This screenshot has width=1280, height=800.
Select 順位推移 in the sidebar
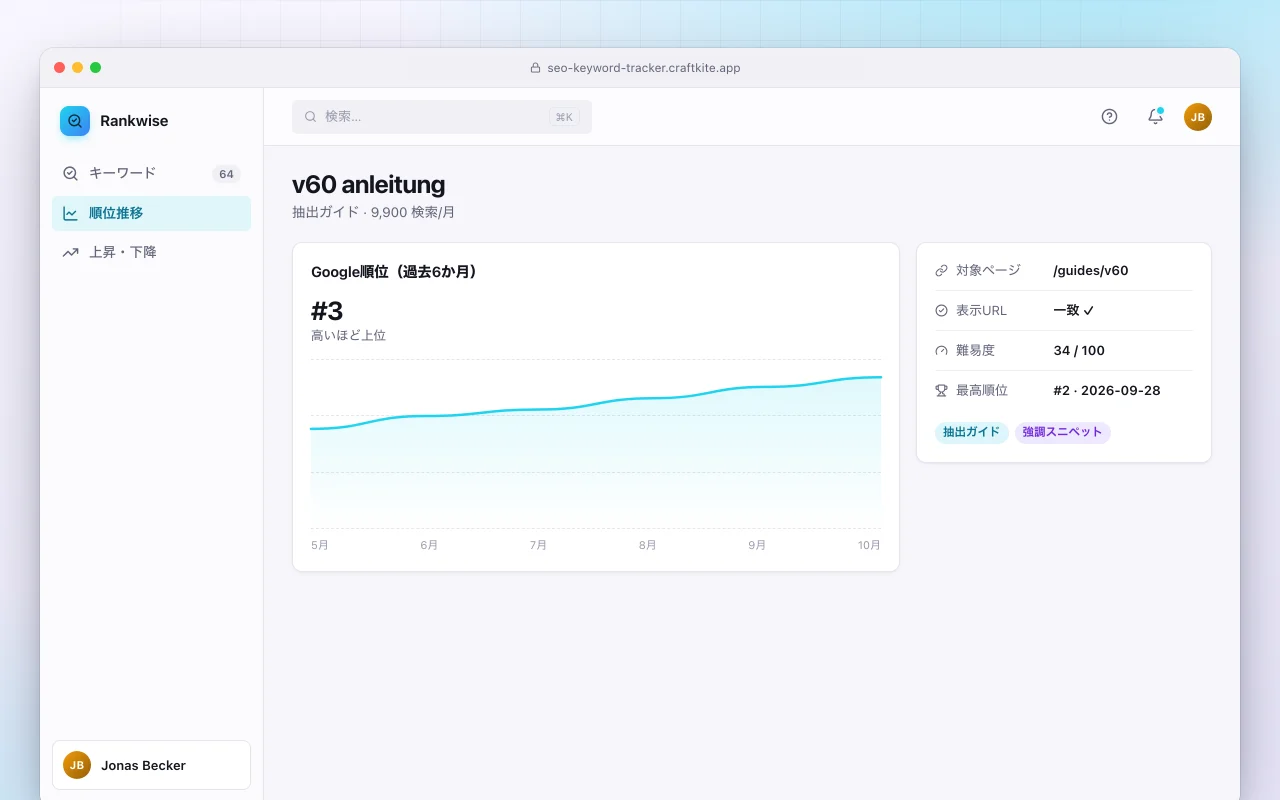coord(151,213)
